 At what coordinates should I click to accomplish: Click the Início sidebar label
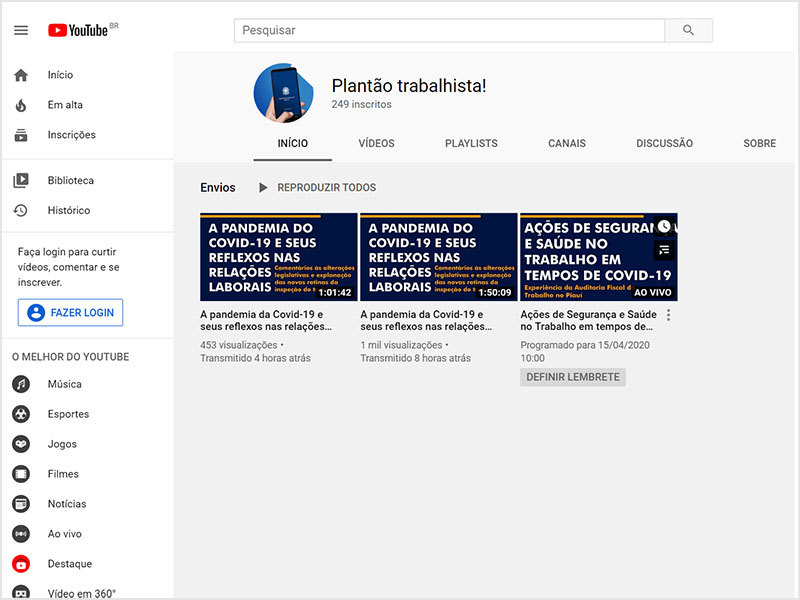click(60, 75)
